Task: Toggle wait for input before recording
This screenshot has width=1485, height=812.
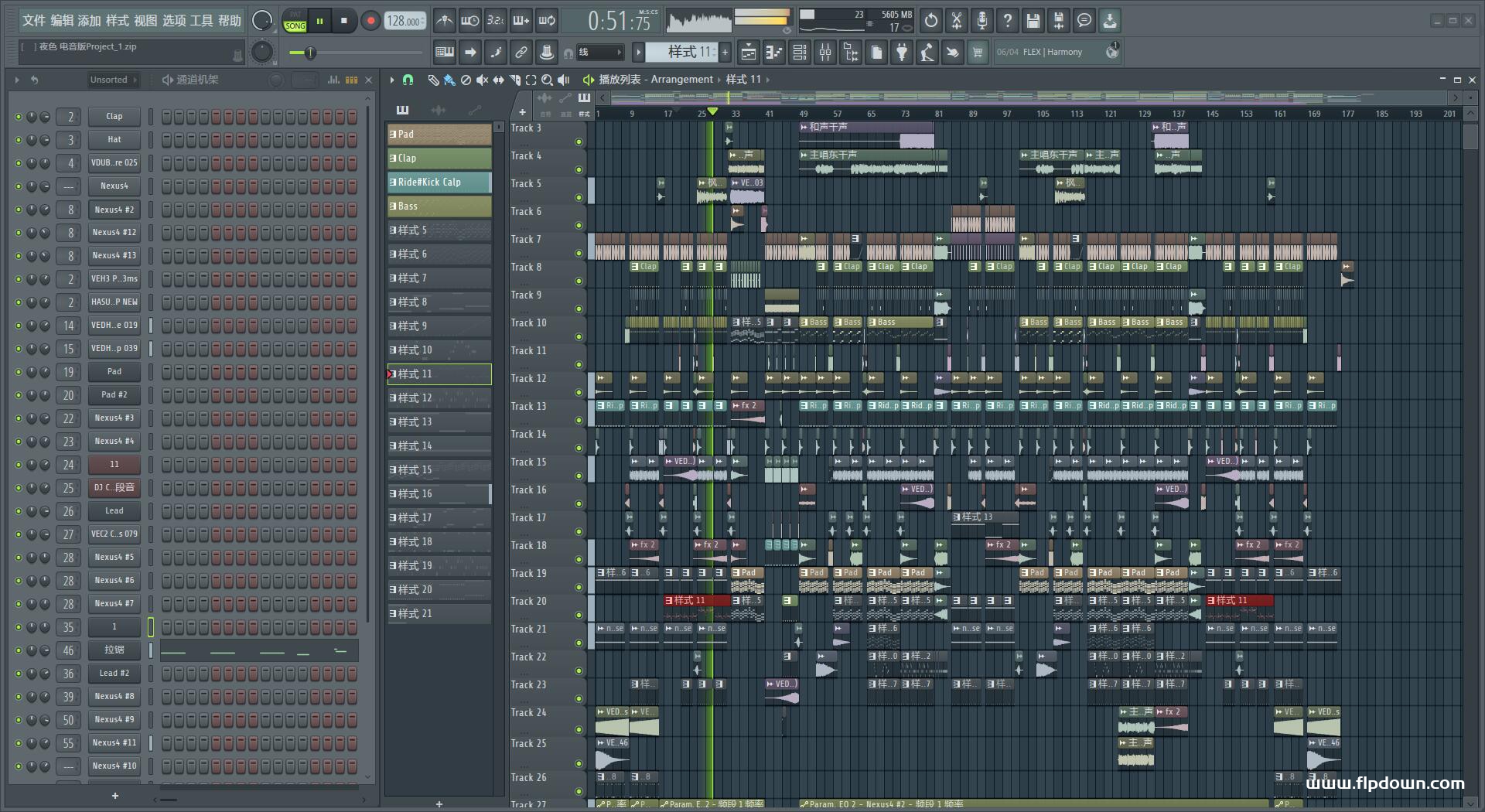Action: [469, 21]
